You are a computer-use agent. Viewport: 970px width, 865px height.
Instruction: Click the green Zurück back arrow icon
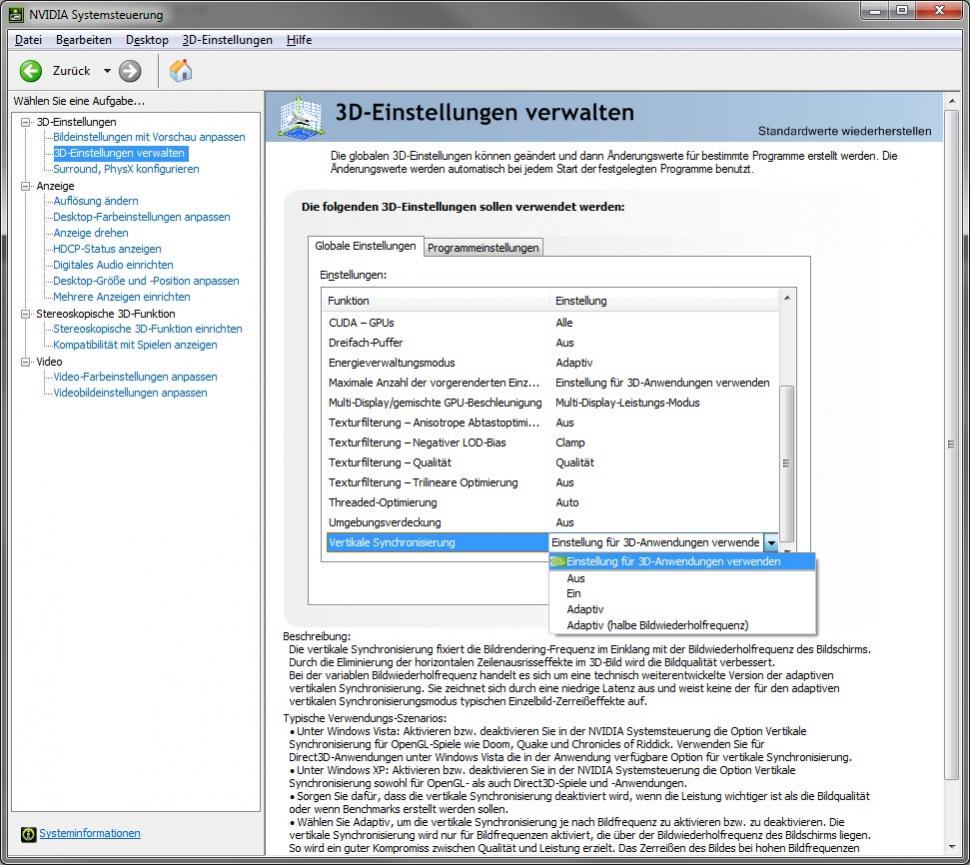pyautogui.click(x=30, y=71)
